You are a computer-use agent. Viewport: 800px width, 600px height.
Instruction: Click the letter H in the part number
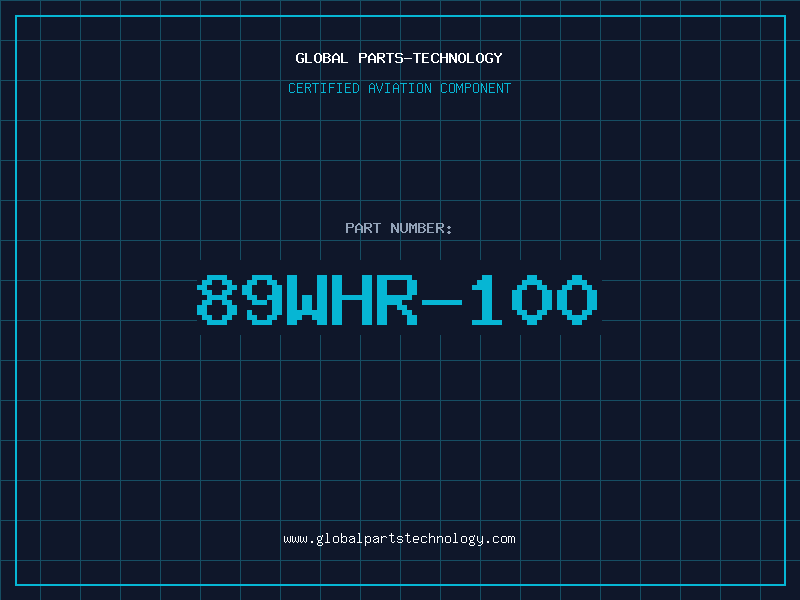click(x=352, y=299)
